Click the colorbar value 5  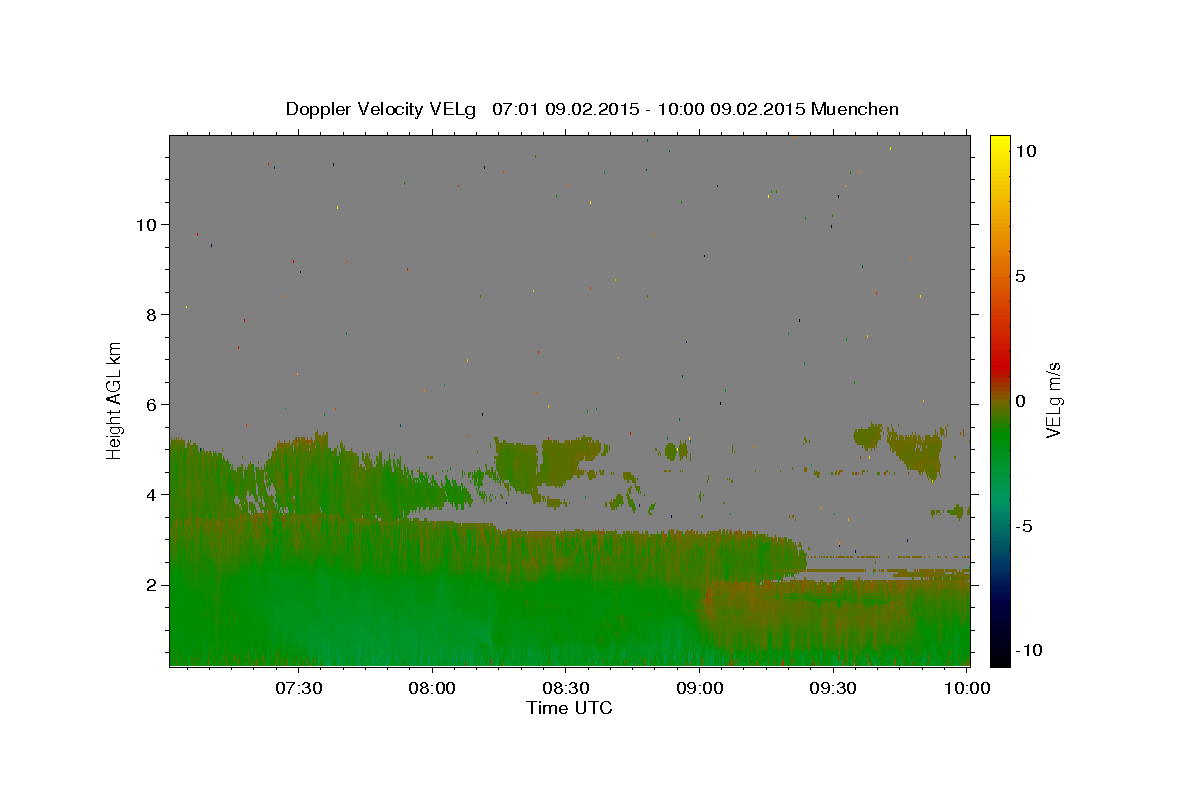click(x=1020, y=276)
